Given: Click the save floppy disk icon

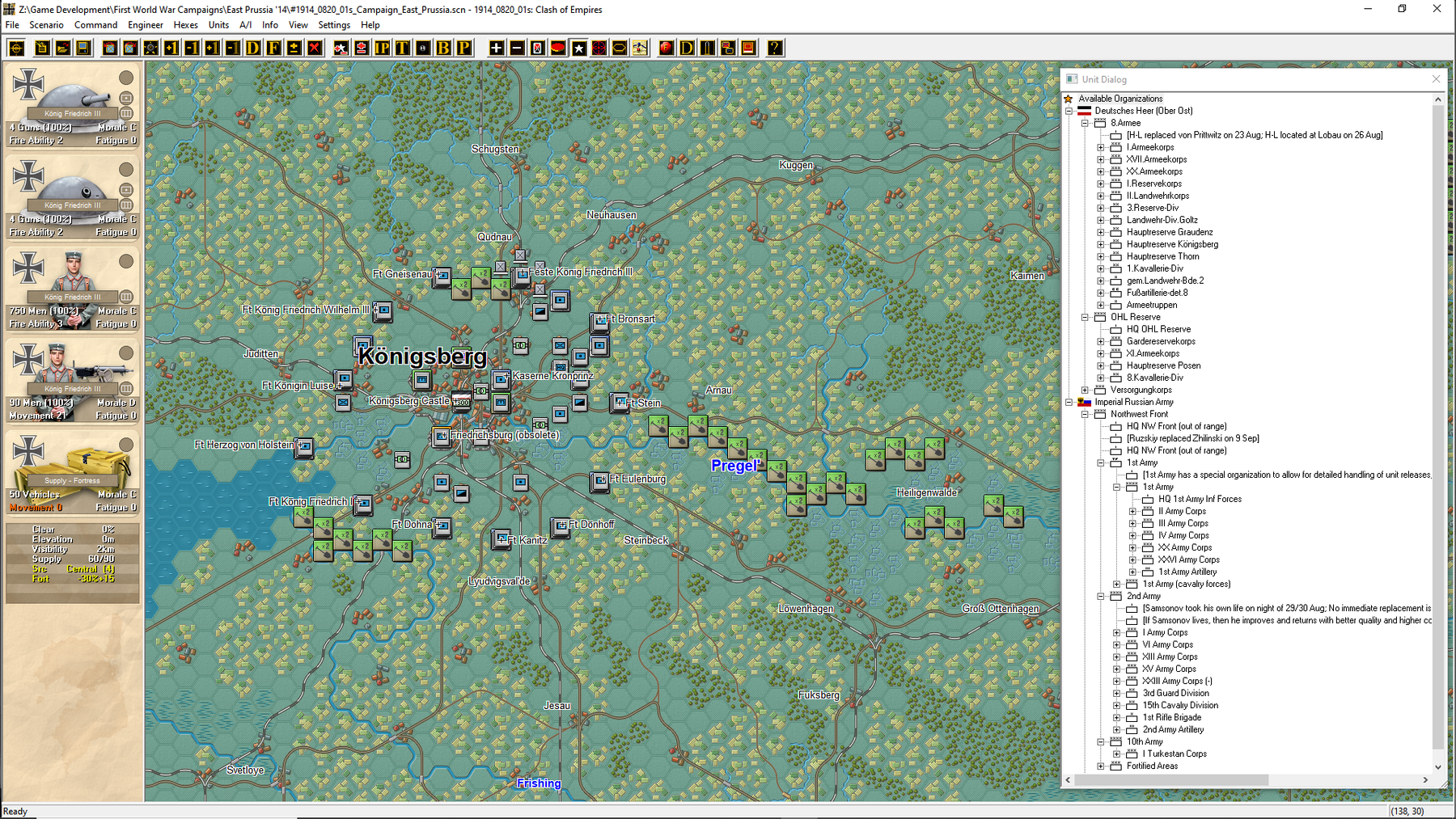Looking at the screenshot, I should (83, 48).
